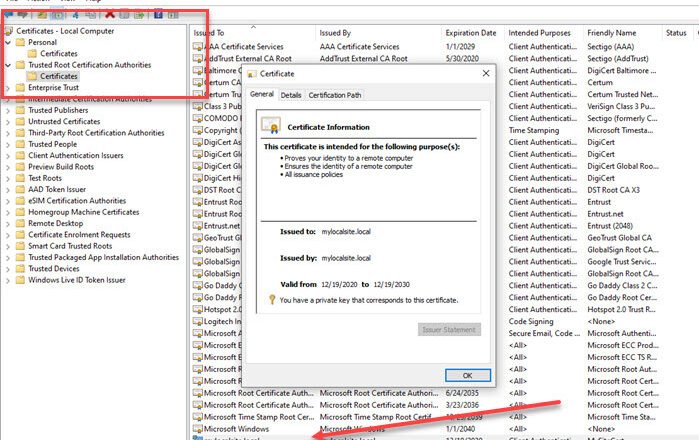Expand the Trusted People node
699x440 pixels.
click(x=8, y=144)
